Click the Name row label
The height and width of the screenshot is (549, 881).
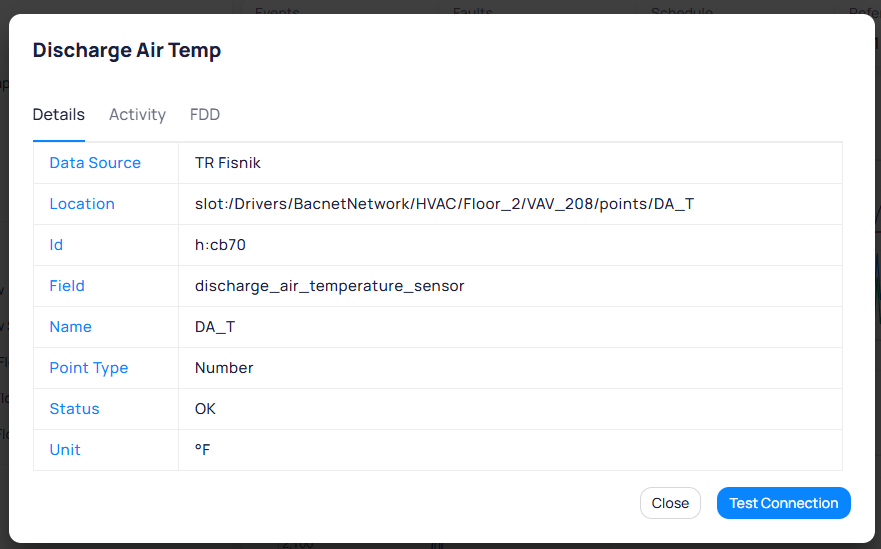click(x=70, y=327)
